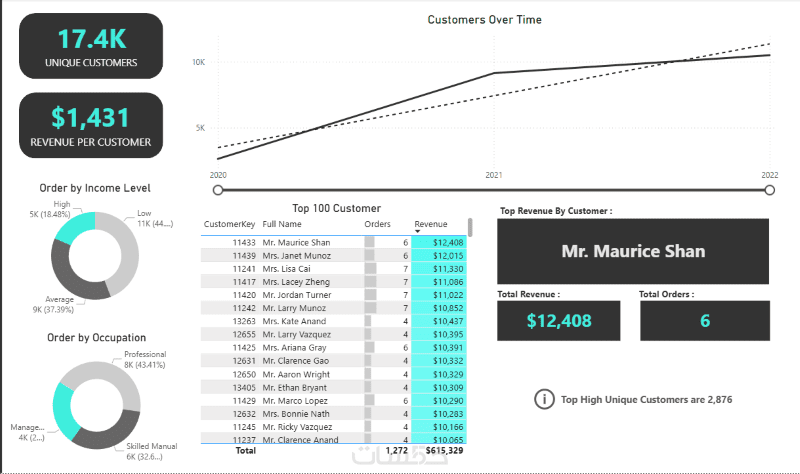Viewport: 800px width, 474px height.
Task: Click the Revenue Per Customer KPI card
Action: click(91, 126)
